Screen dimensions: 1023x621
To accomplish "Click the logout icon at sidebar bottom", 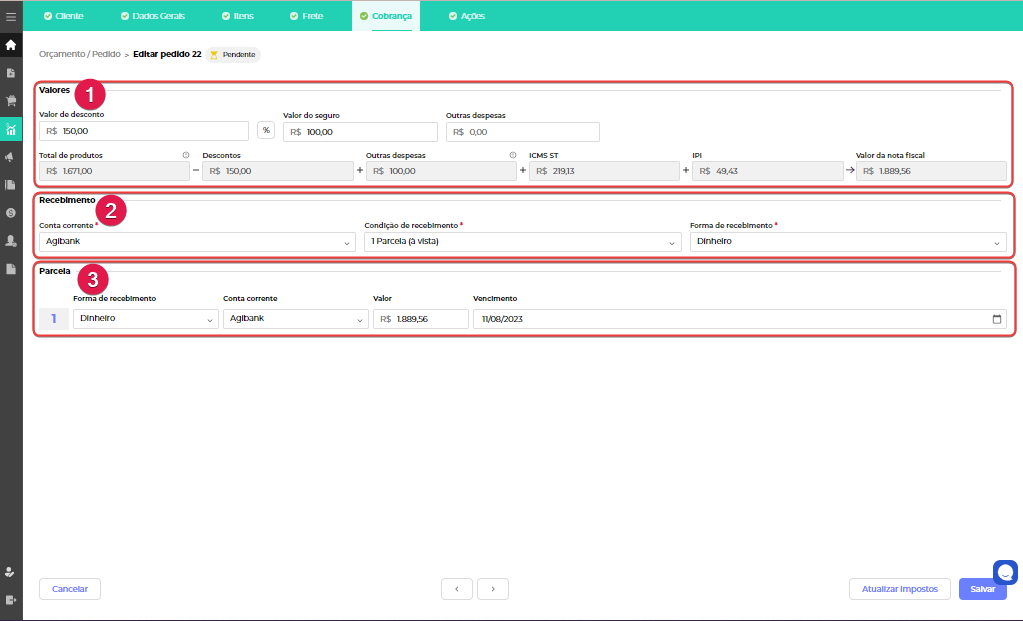I will (x=11, y=599).
